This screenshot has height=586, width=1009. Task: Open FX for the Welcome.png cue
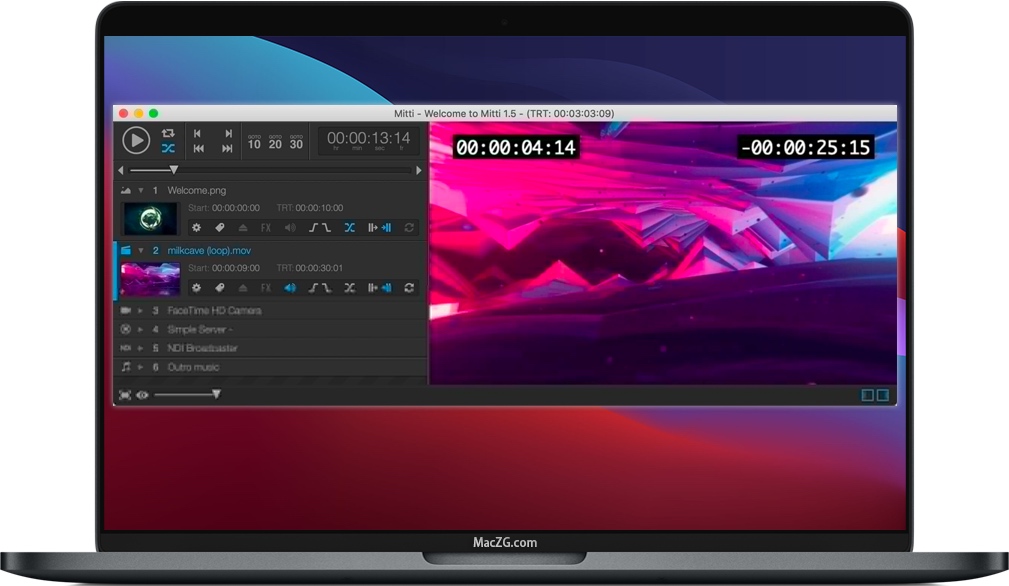(x=266, y=228)
